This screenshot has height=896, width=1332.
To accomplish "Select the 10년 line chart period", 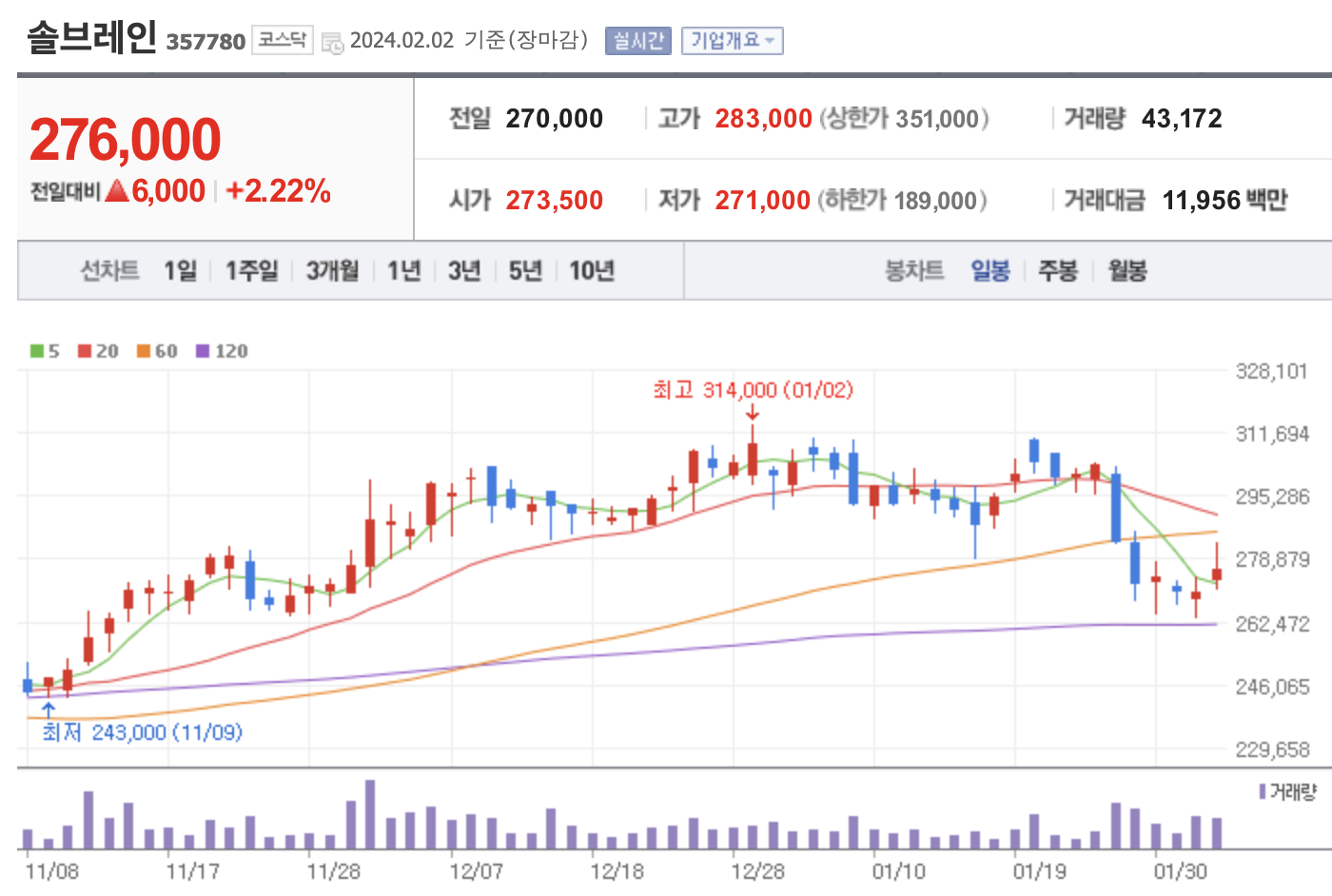I will click(592, 271).
